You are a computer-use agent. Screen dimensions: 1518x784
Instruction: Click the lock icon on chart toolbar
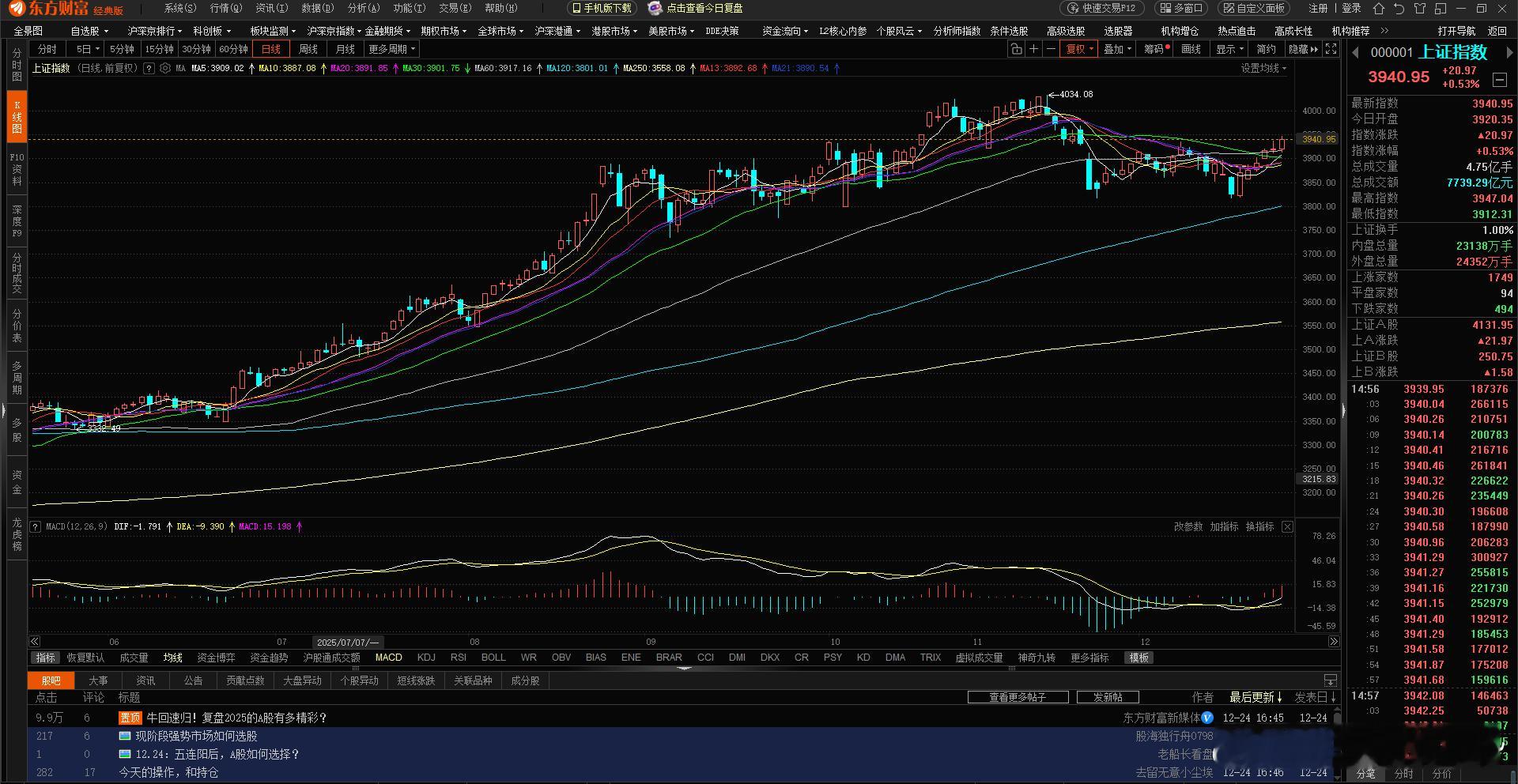tap(1016, 49)
